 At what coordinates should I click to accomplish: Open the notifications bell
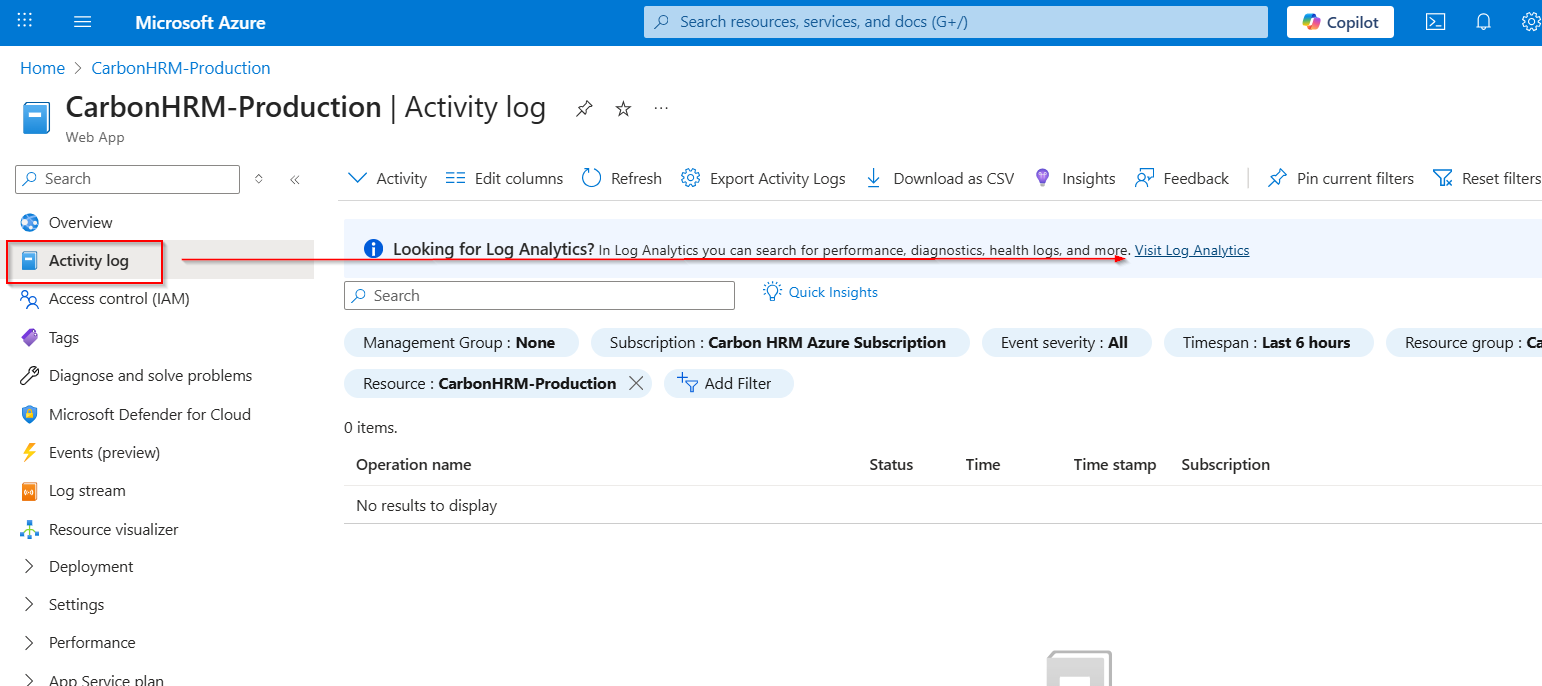[1484, 21]
